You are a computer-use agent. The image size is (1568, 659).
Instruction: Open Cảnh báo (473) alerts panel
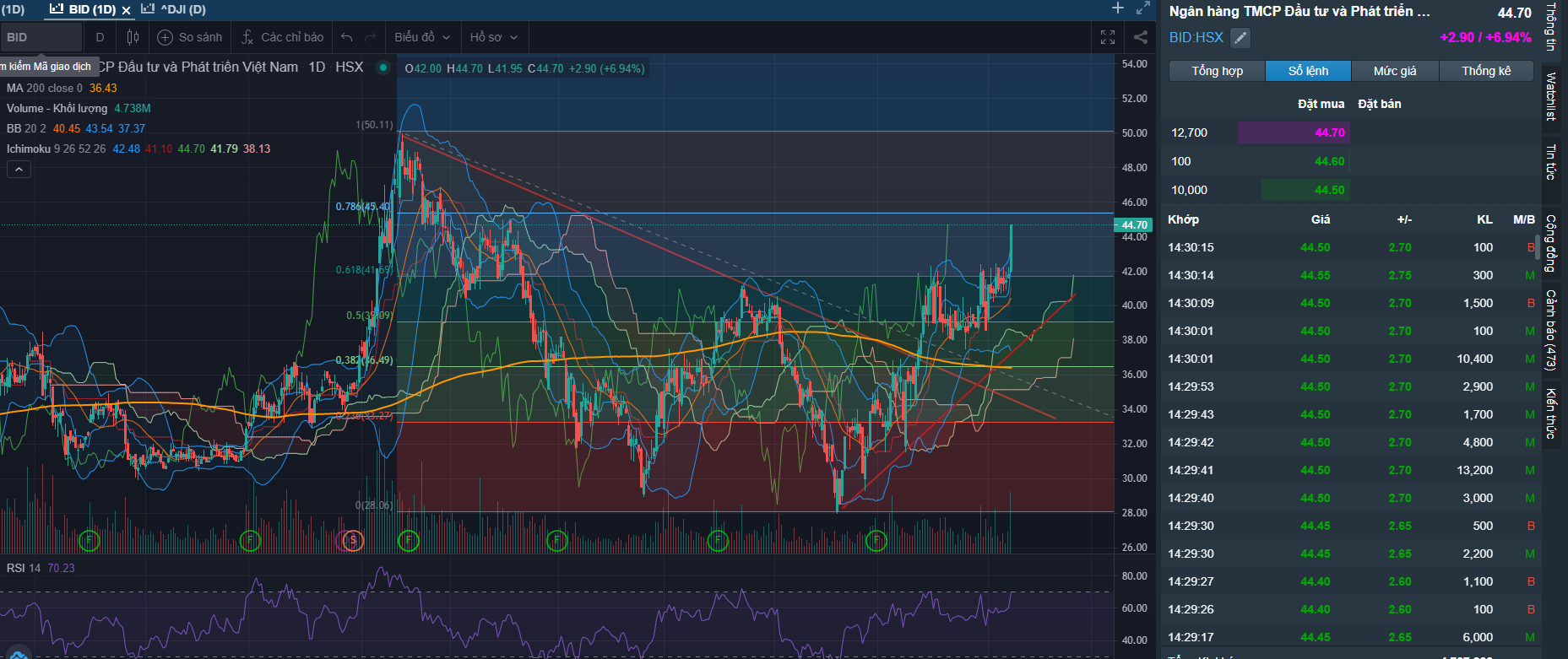pyautogui.click(x=1552, y=330)
